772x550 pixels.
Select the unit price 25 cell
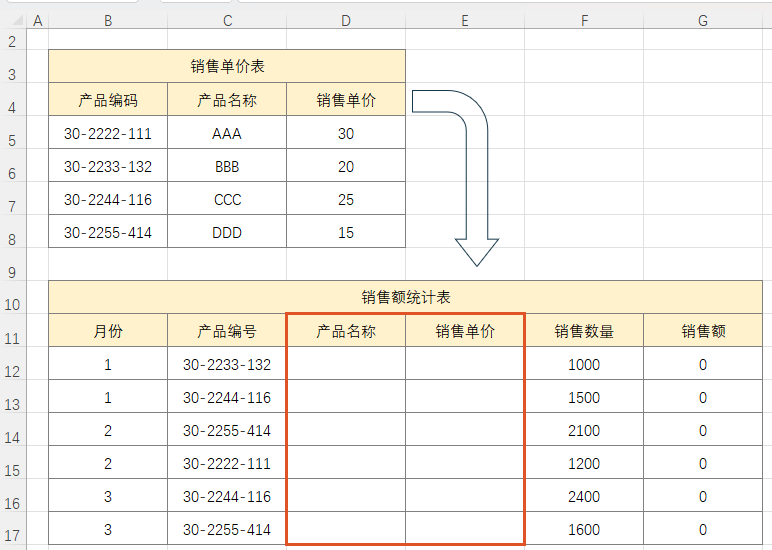(346, 199)
